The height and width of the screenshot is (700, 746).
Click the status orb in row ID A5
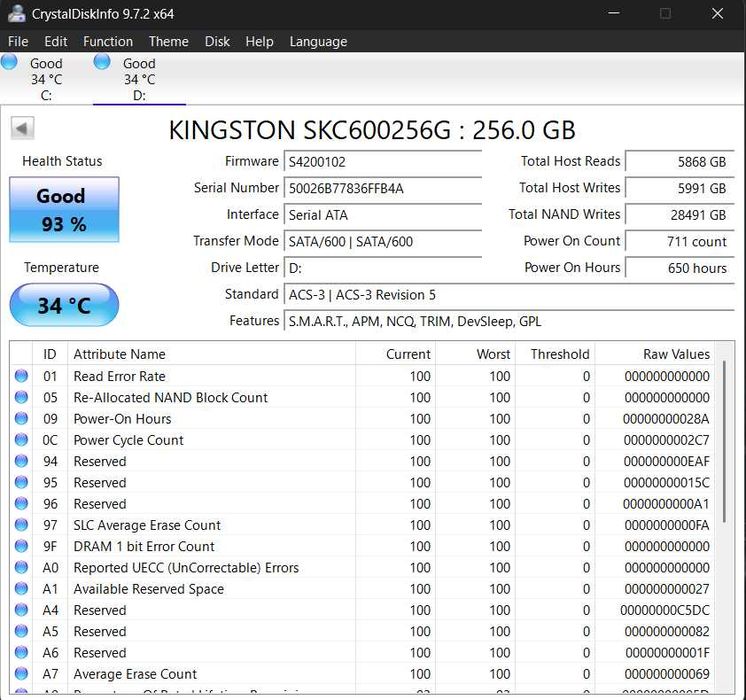click(21, 631)
